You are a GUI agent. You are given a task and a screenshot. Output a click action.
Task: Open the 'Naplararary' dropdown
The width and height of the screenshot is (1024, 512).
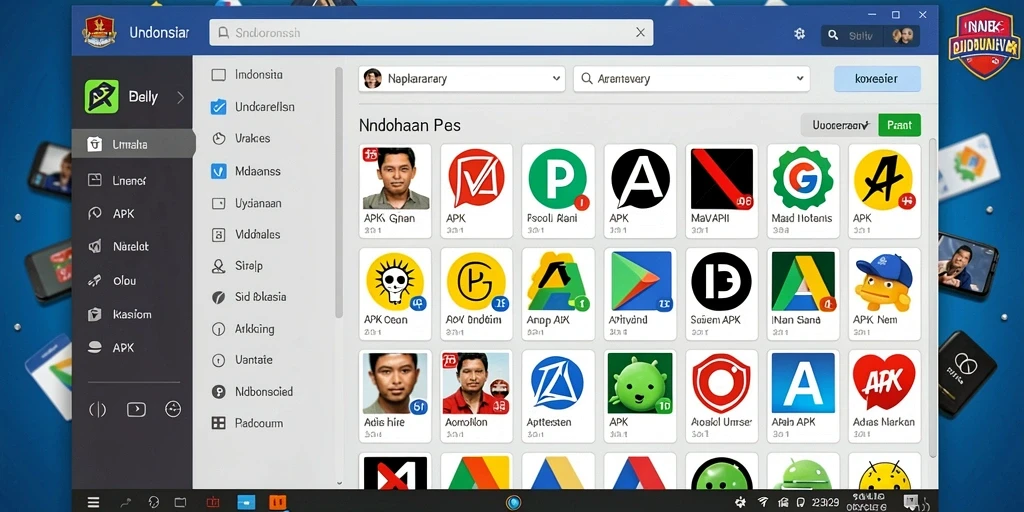462,78
